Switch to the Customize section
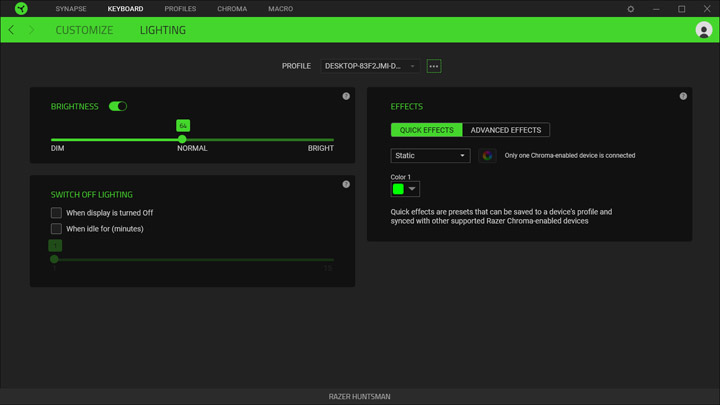 [x=84, y=30]
